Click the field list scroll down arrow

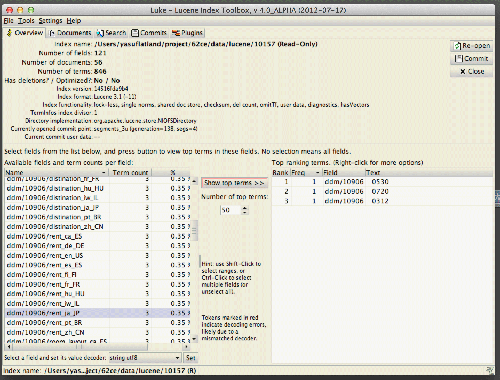tap(194, 339)
